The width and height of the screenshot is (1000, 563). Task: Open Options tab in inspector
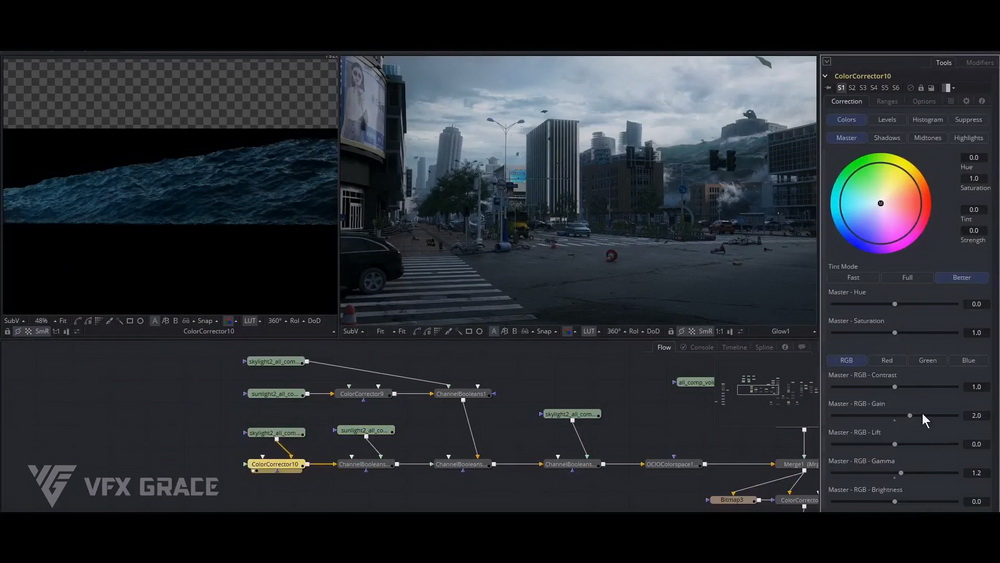[923, 101]
